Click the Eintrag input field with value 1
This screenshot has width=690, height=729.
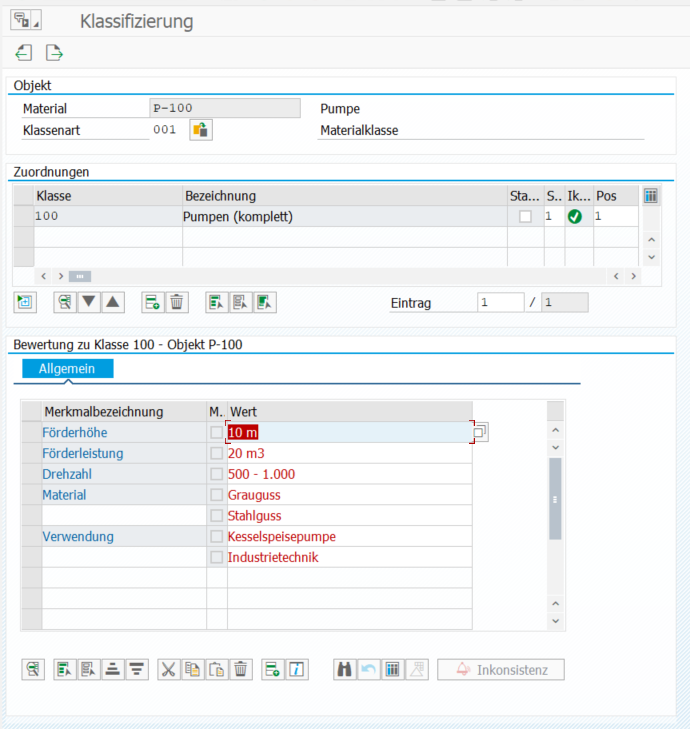coord(501,303)
